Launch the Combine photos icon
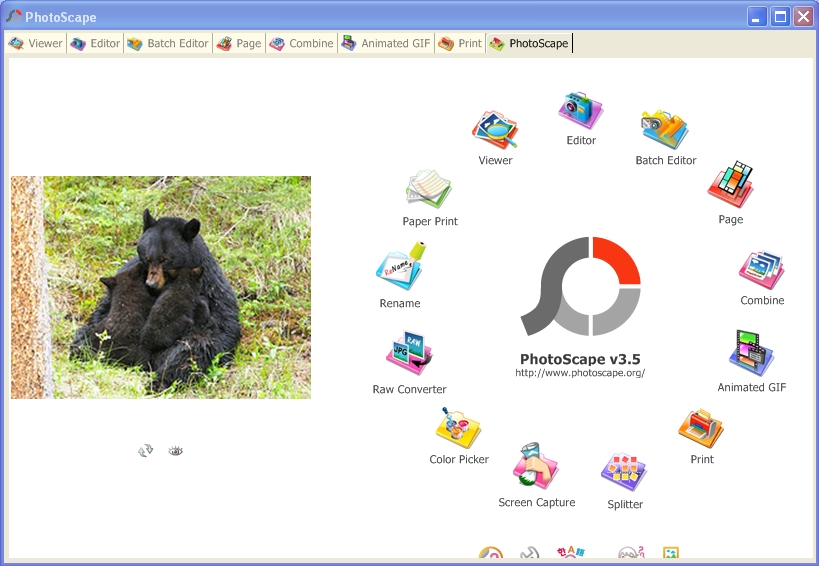The width and height of the screenshot is (819, 566). [x=762, y=269]
